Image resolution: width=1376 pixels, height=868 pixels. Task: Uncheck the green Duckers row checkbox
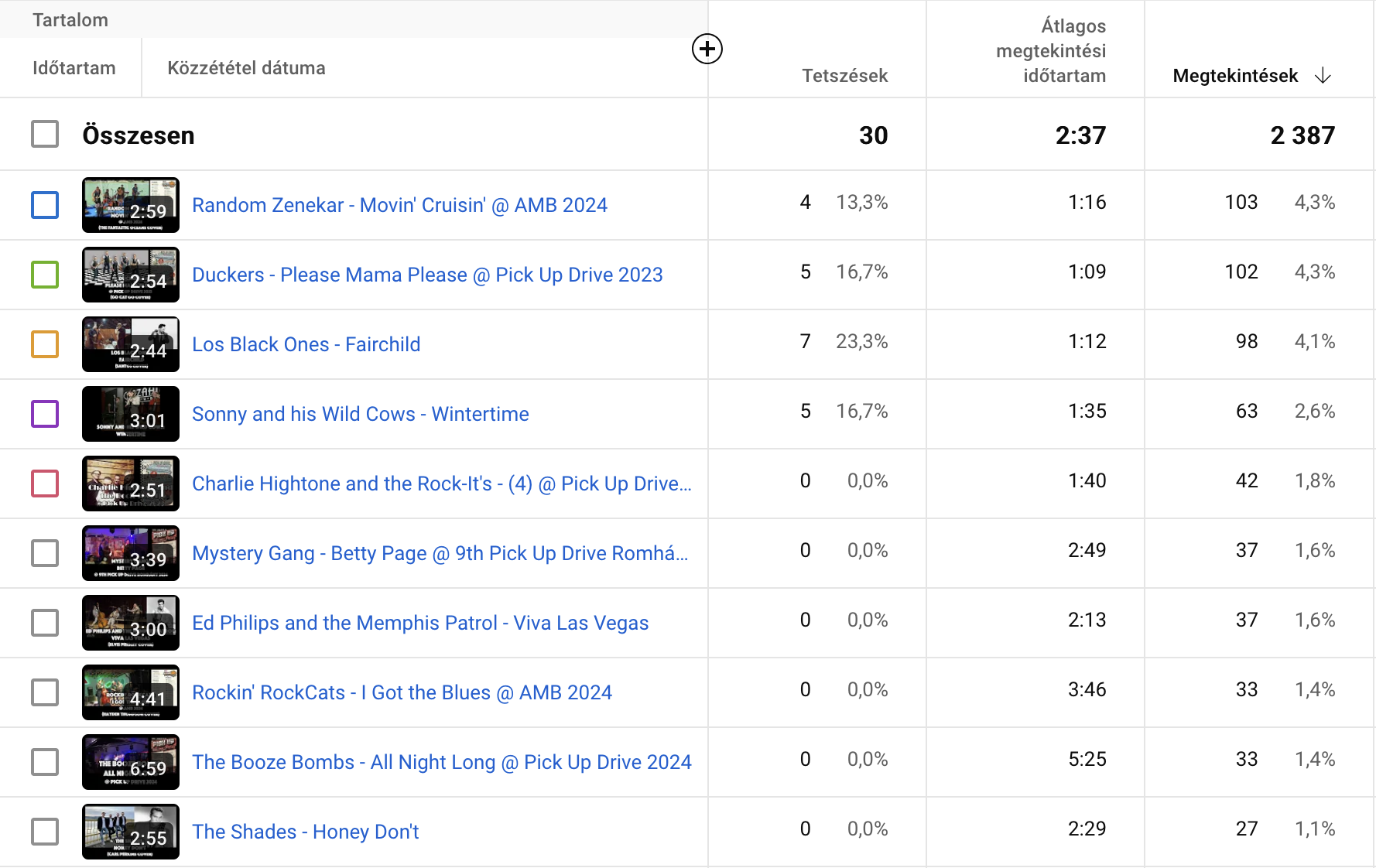pyautogui.click(x=45, y=275)
